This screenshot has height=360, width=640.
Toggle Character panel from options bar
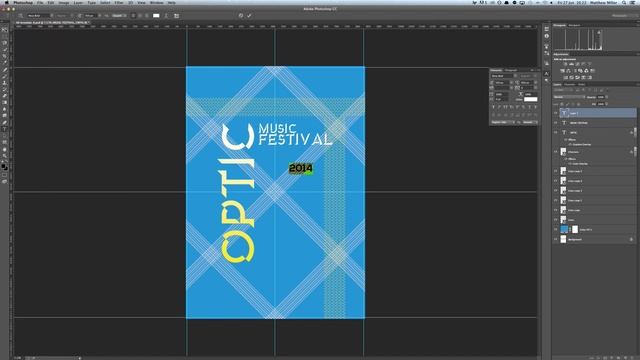[x=176, y=16]
